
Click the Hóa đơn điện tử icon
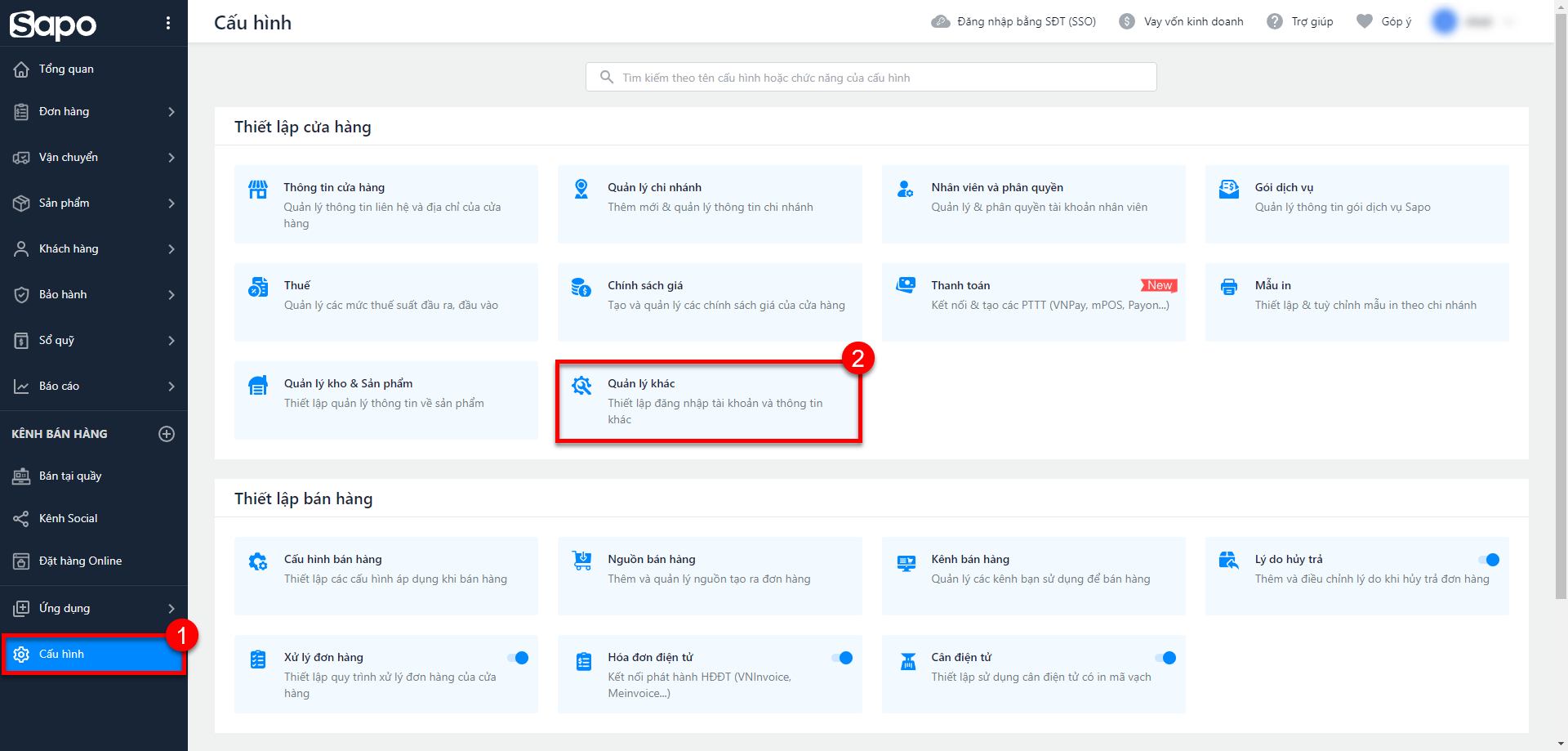pyautogui.click(x=583, y=661)
